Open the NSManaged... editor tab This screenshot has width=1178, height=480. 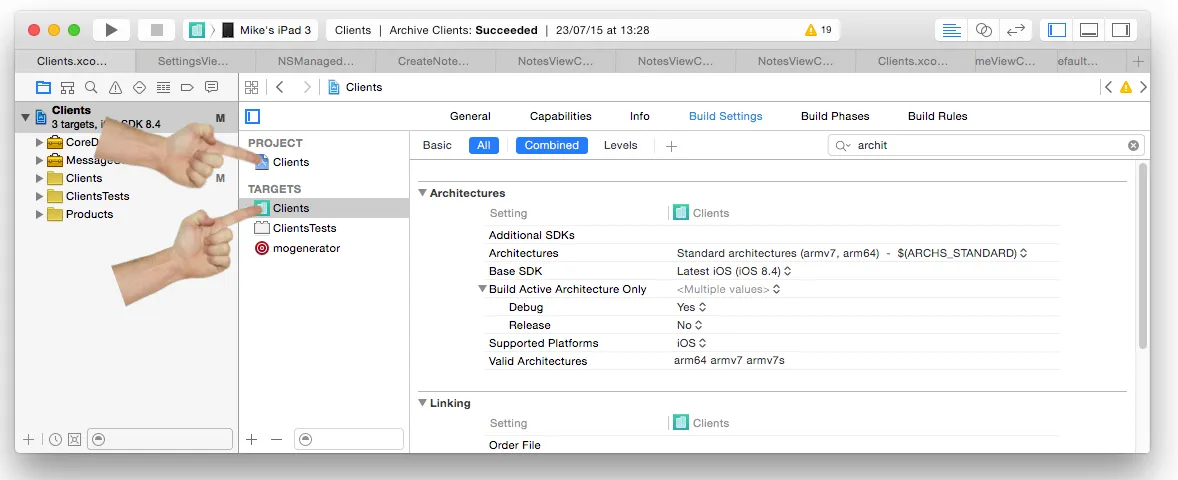click(315, 62)
